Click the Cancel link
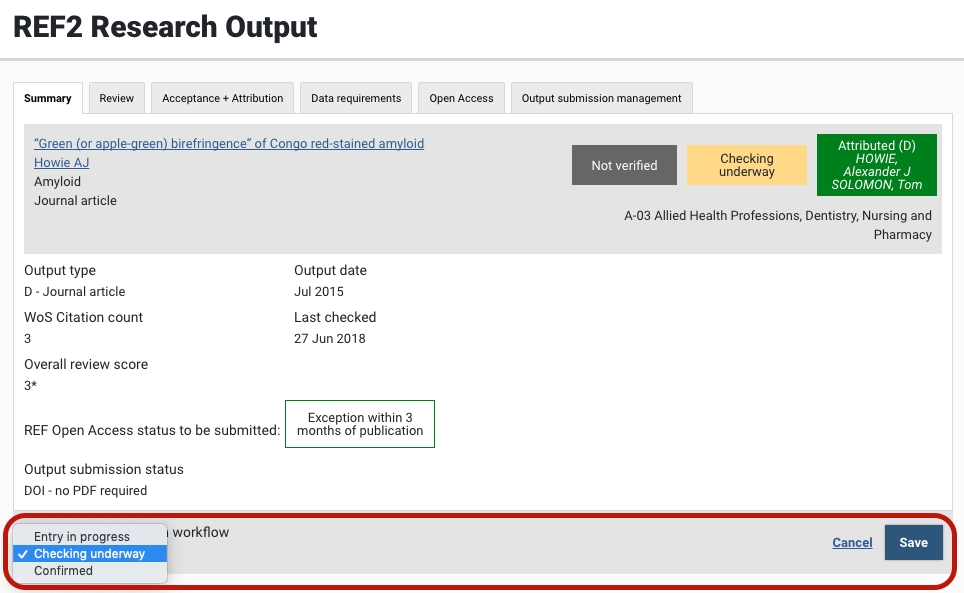 click(x=852, y=543)
